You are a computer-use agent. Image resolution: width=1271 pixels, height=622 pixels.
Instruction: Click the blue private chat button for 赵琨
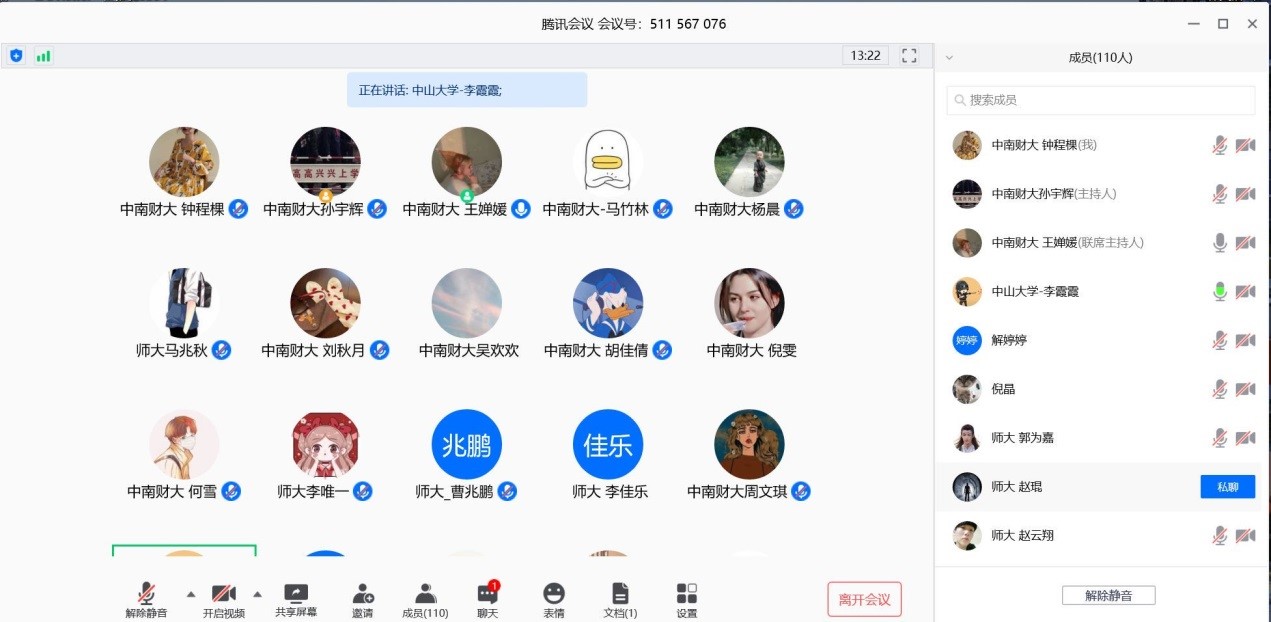tap(1227, 487)
